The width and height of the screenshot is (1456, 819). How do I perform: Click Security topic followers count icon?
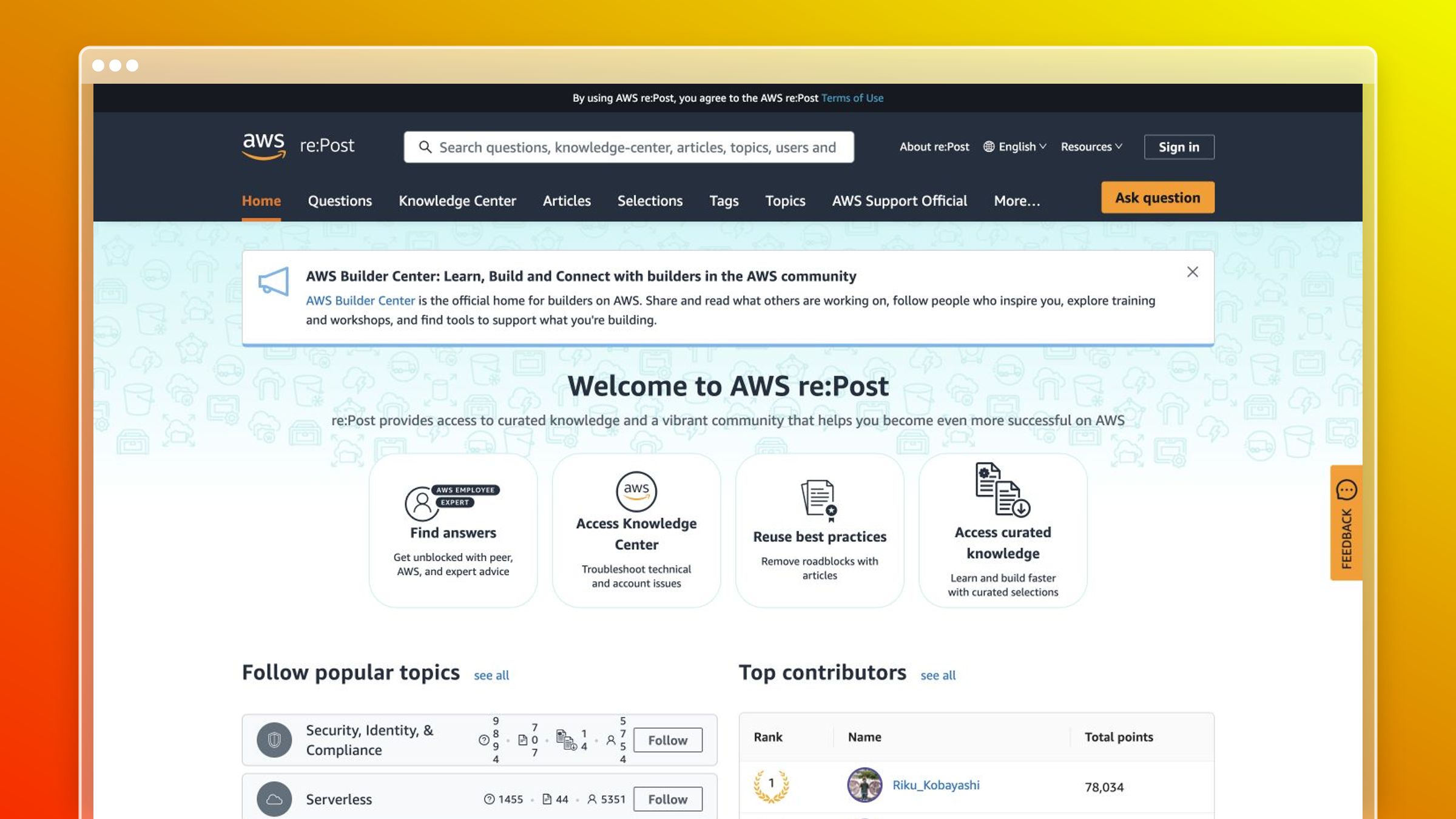point(611,740)
